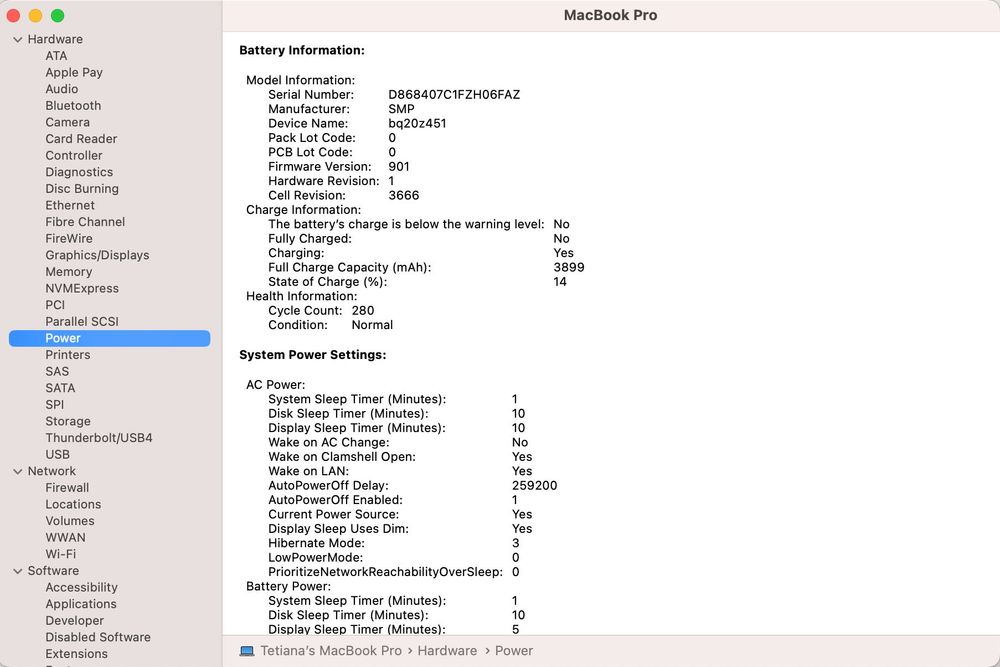
Task: Select FireWire in sidebar
Action: pyautogui.click(x=69, y=238)
